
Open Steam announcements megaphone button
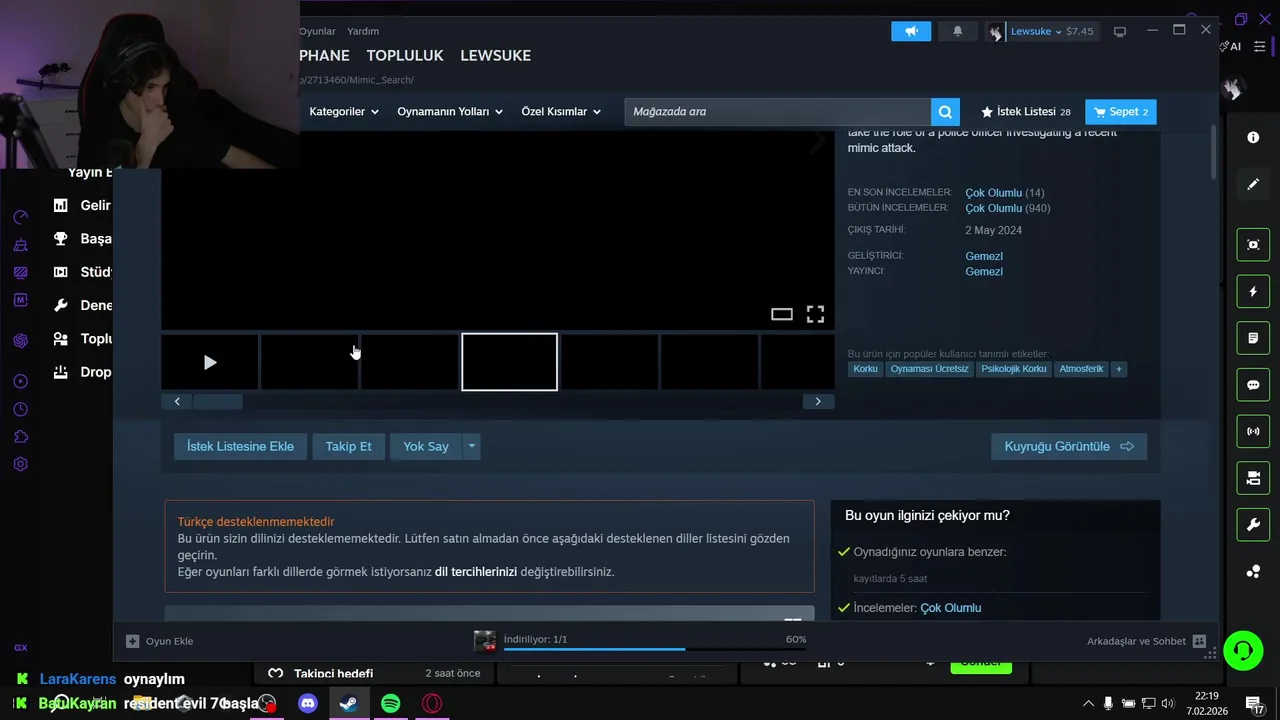[x=911, y=31]
